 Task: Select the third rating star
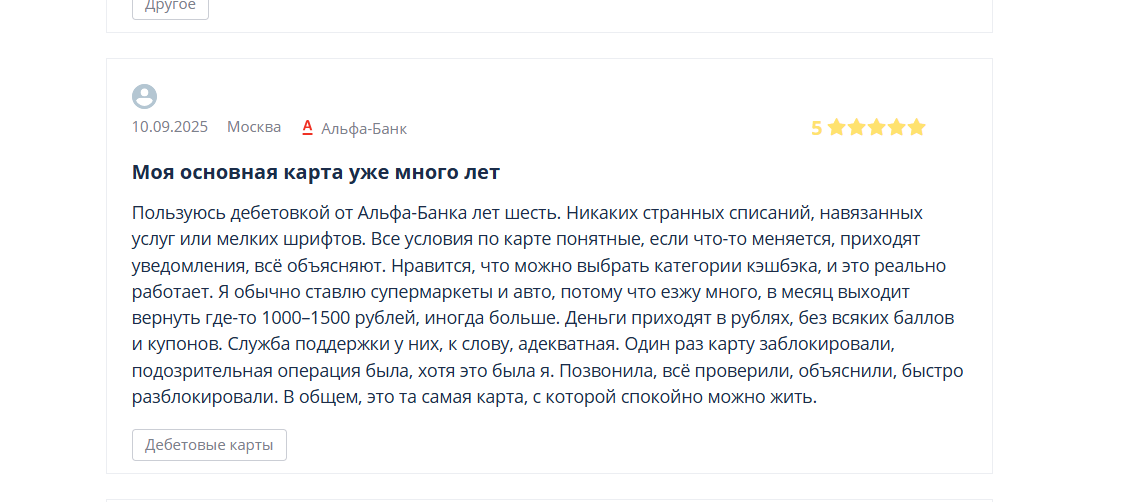pyautogui.click(x=876, y=128)
